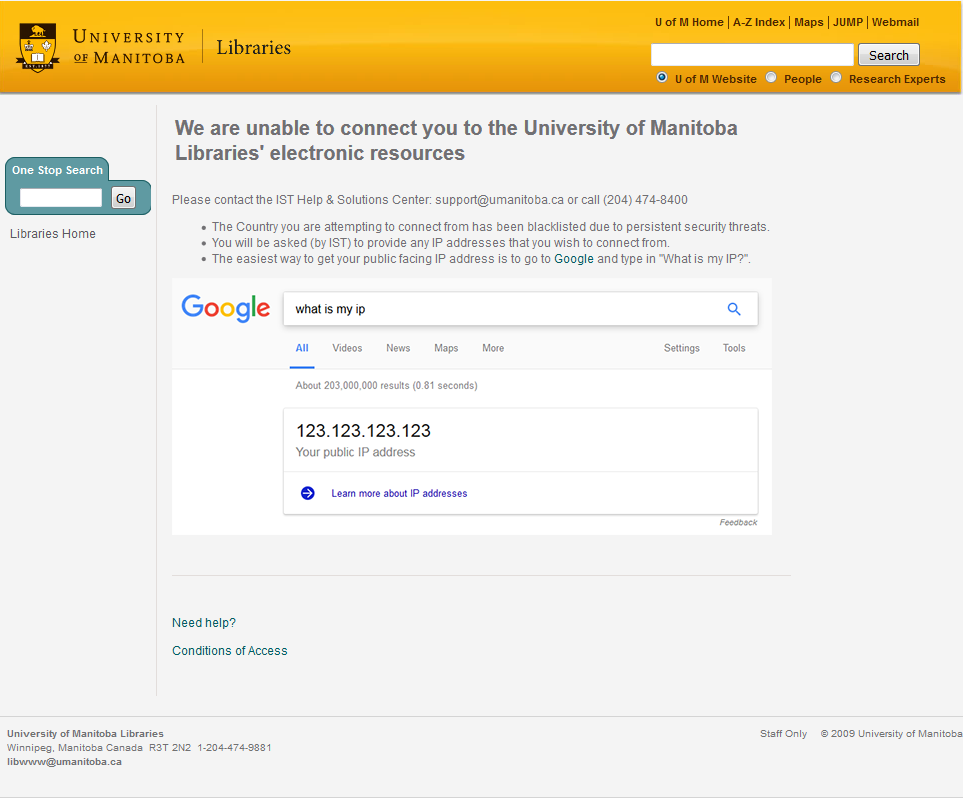The height and width of the screenshot is (798, 963).
Task: Open the U of M Home link
Action: (688, 22)
